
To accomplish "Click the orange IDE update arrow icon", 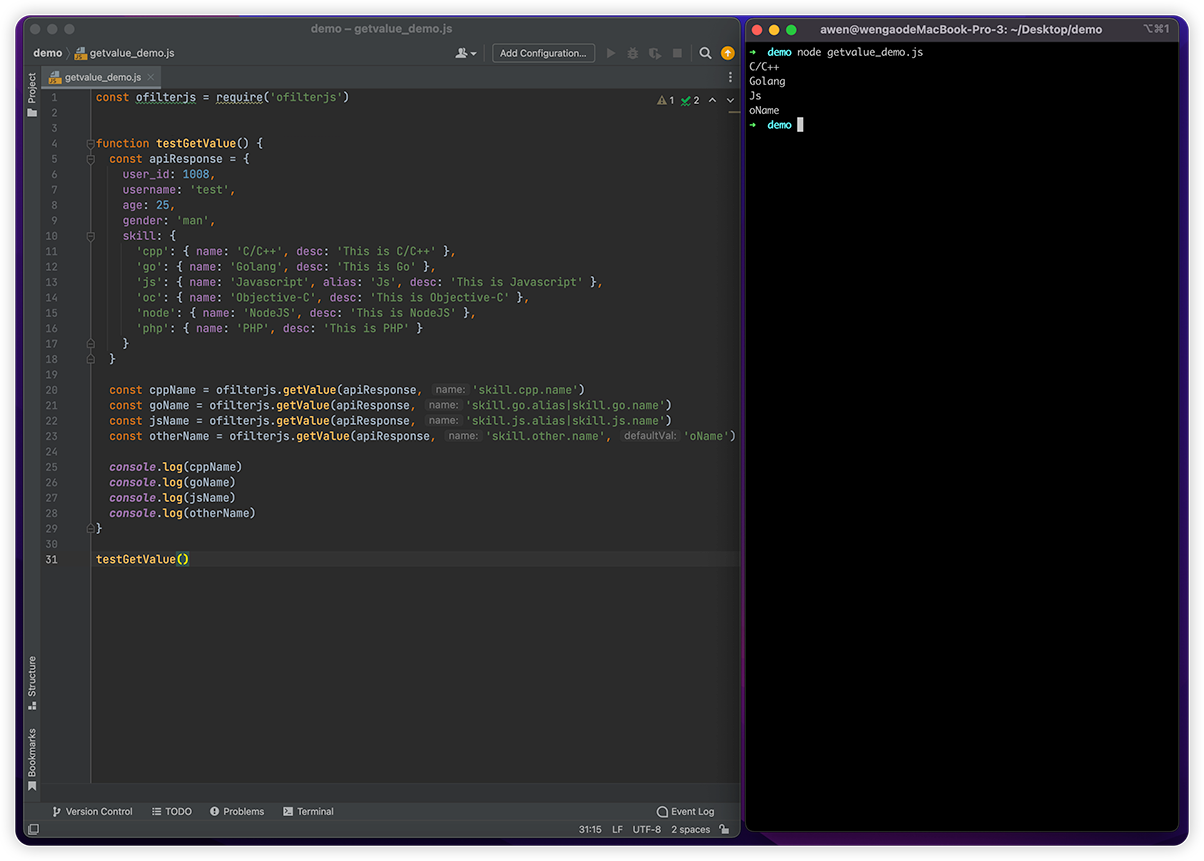I will click(728, 53).
